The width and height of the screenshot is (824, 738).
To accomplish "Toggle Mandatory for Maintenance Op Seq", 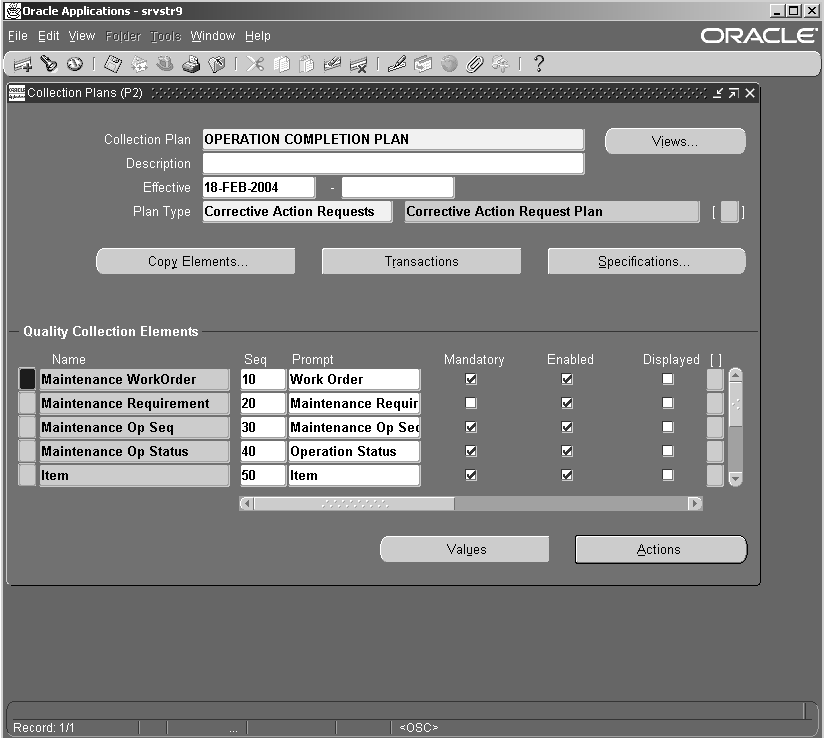I will (x=471, y=427).
